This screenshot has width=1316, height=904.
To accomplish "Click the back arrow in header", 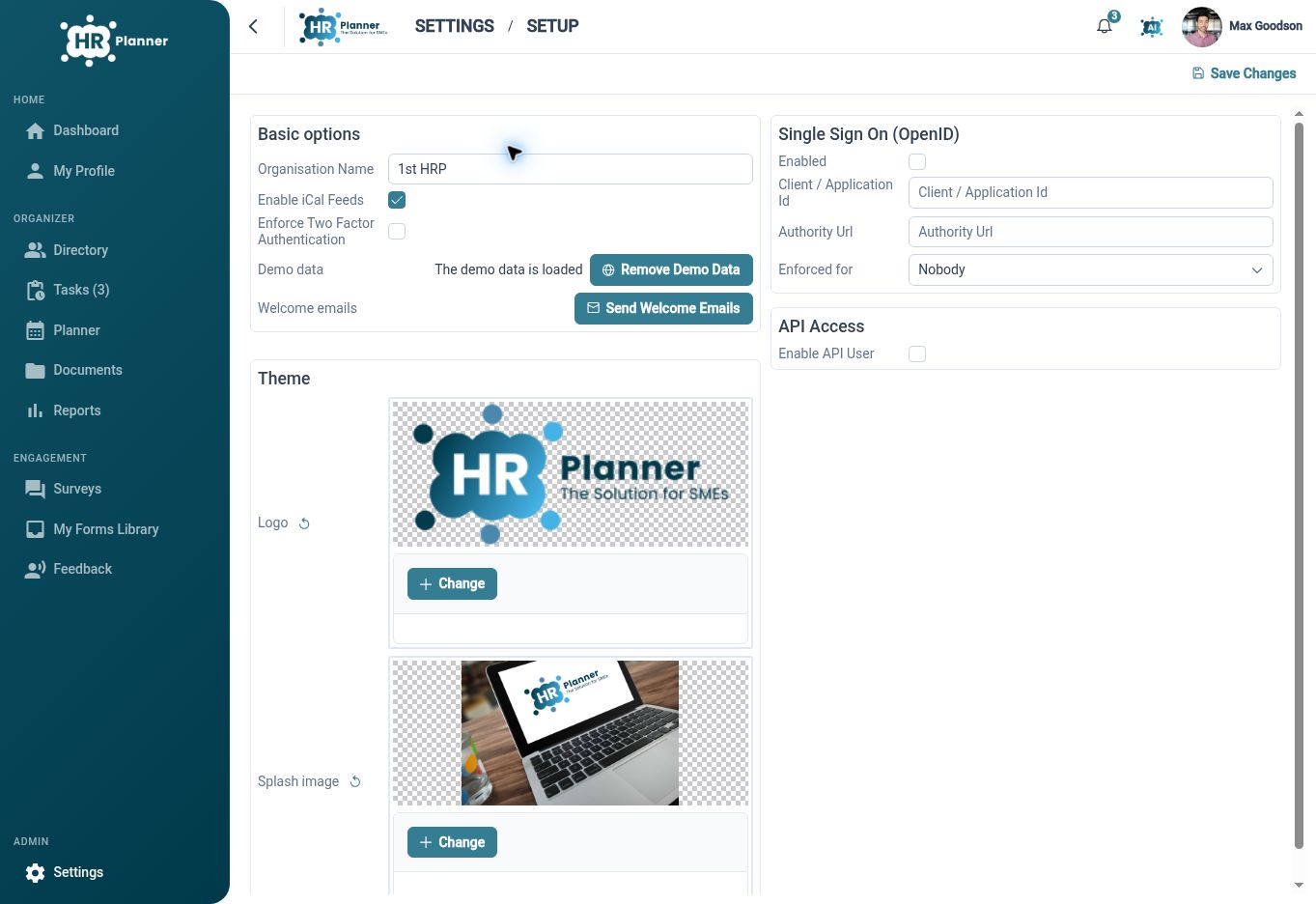I will click(x=253, y=26).
